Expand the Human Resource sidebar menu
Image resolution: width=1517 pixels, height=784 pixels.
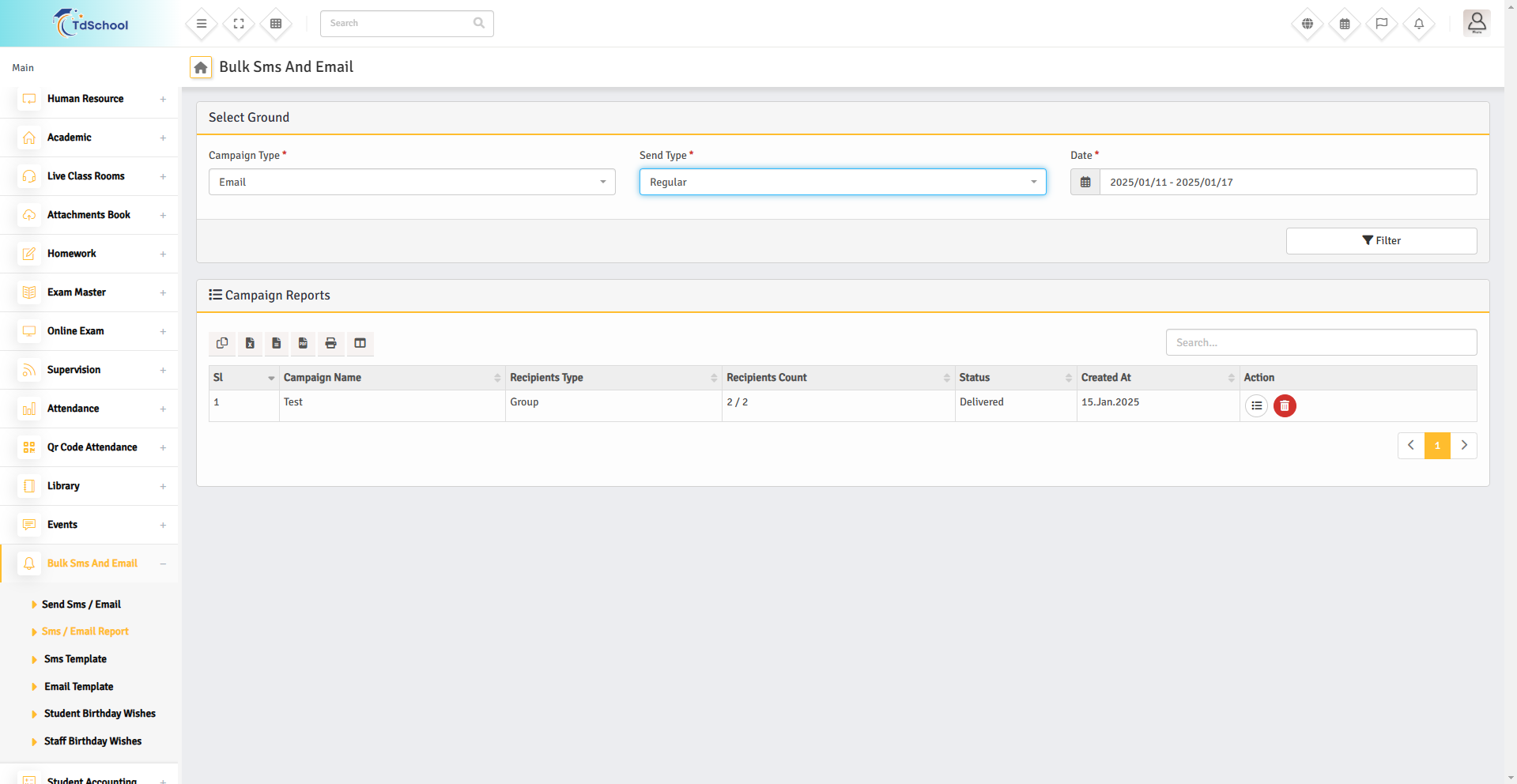pyautogui.click(x=85, y=99)
